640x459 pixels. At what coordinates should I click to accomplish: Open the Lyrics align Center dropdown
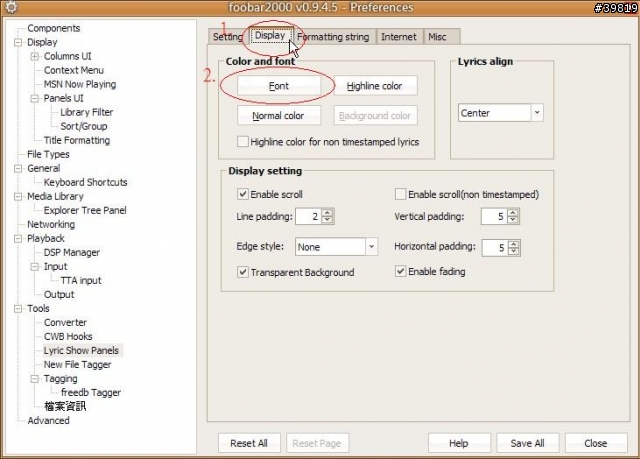[500, 113]
